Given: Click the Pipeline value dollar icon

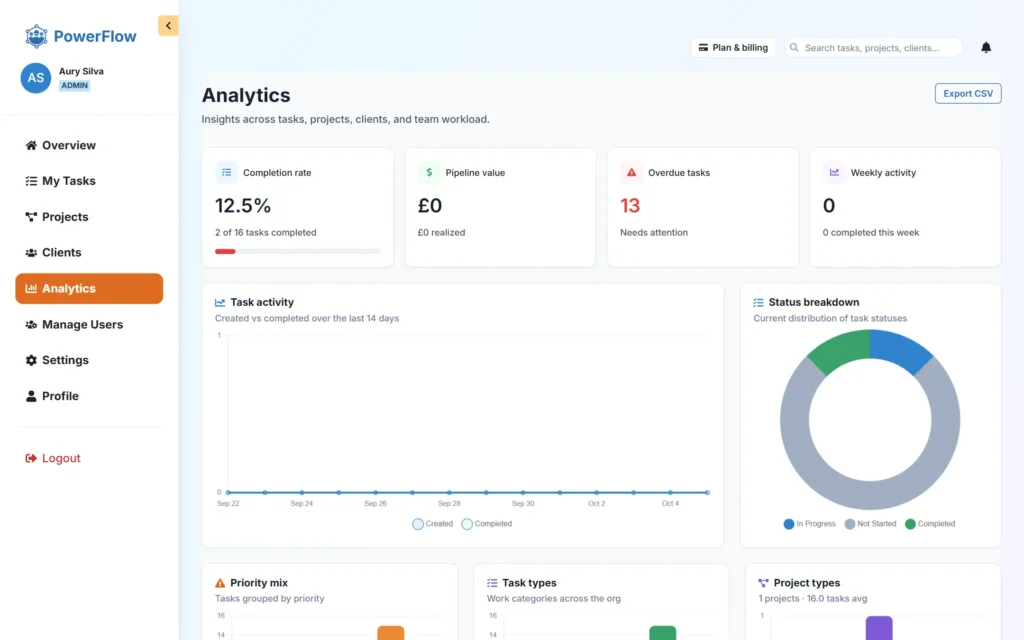Looking at the screenshot, I should [429, 172].
